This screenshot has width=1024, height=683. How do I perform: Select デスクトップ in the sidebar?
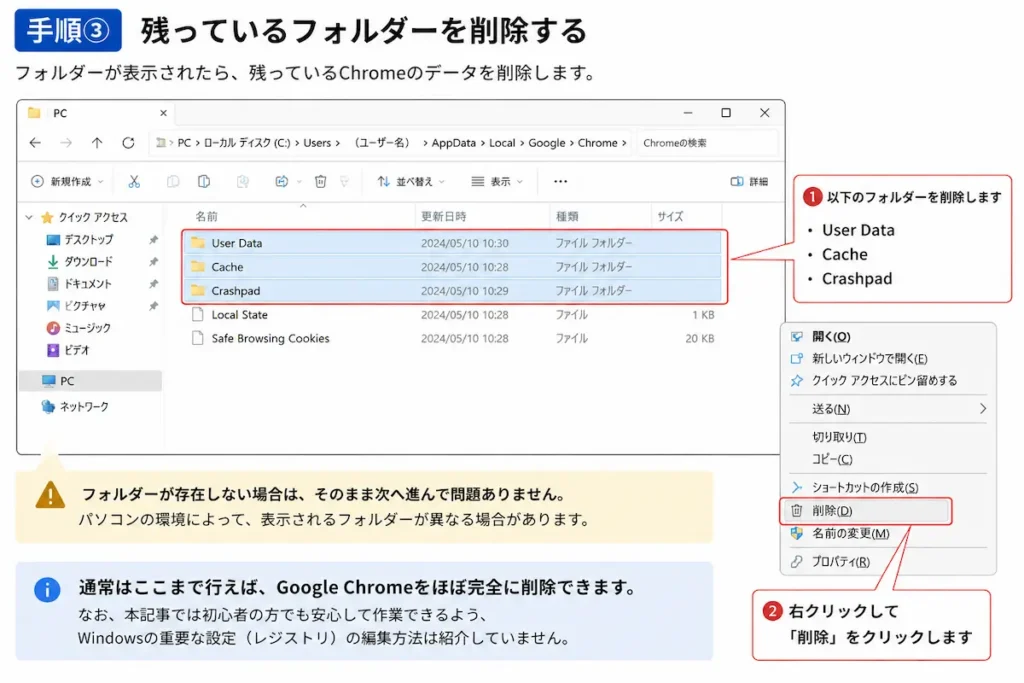coord(88,240)
